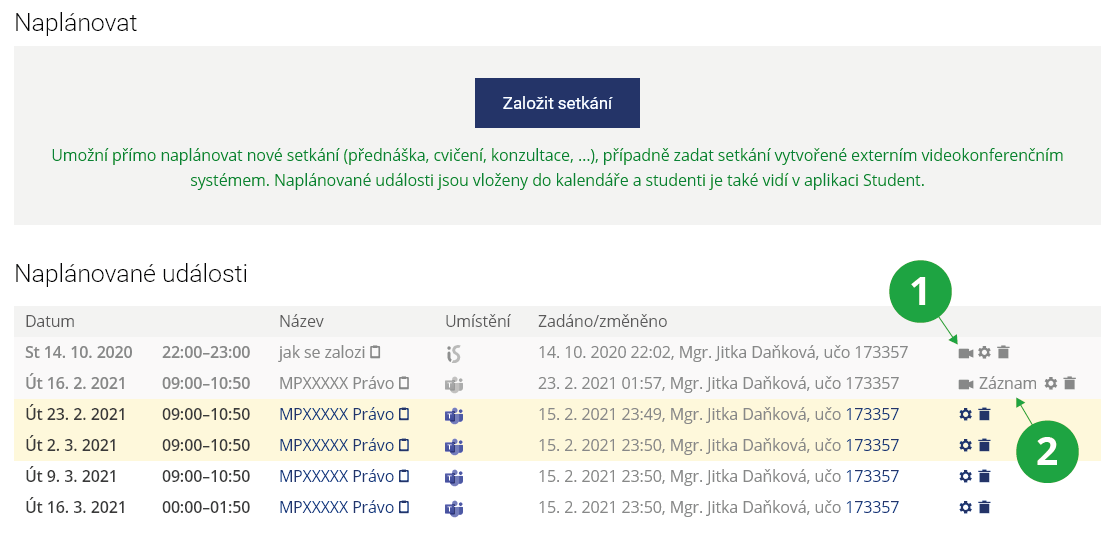Open video camera icon for 14. 10. 2020 event

point(965,352)
